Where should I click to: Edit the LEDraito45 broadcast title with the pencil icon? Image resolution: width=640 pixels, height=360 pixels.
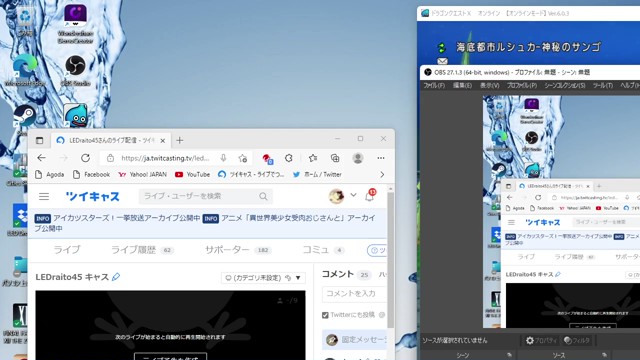[116, 277]
